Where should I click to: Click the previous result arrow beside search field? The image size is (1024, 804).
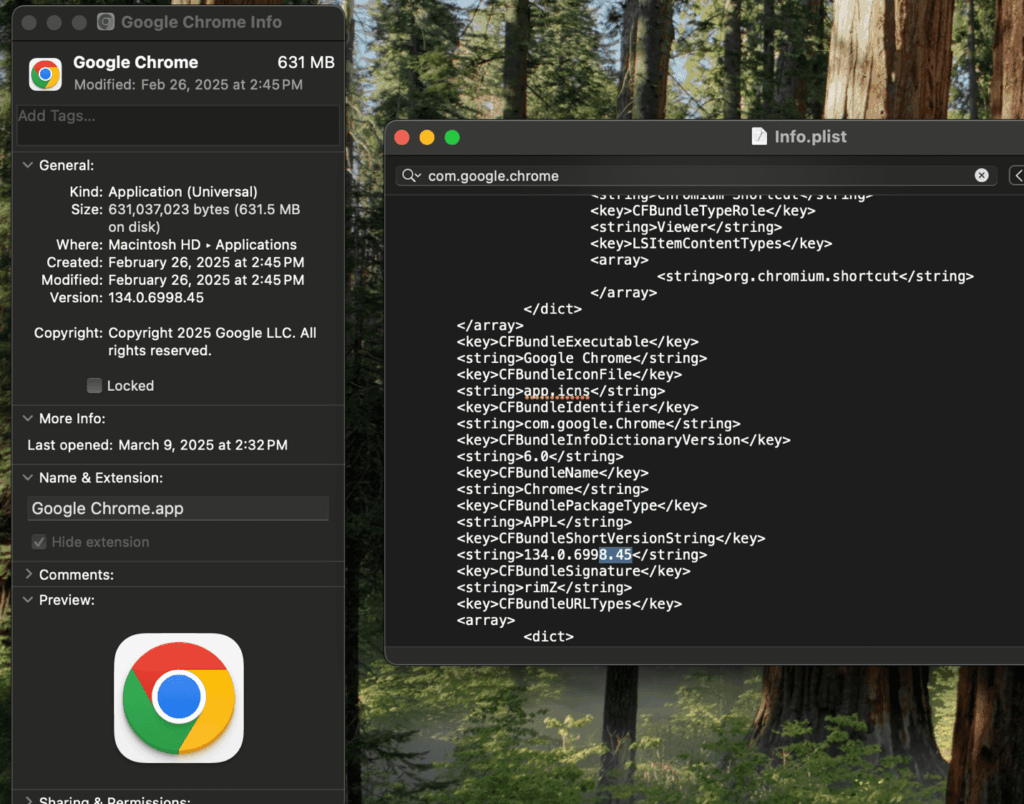pos(1016,176)
